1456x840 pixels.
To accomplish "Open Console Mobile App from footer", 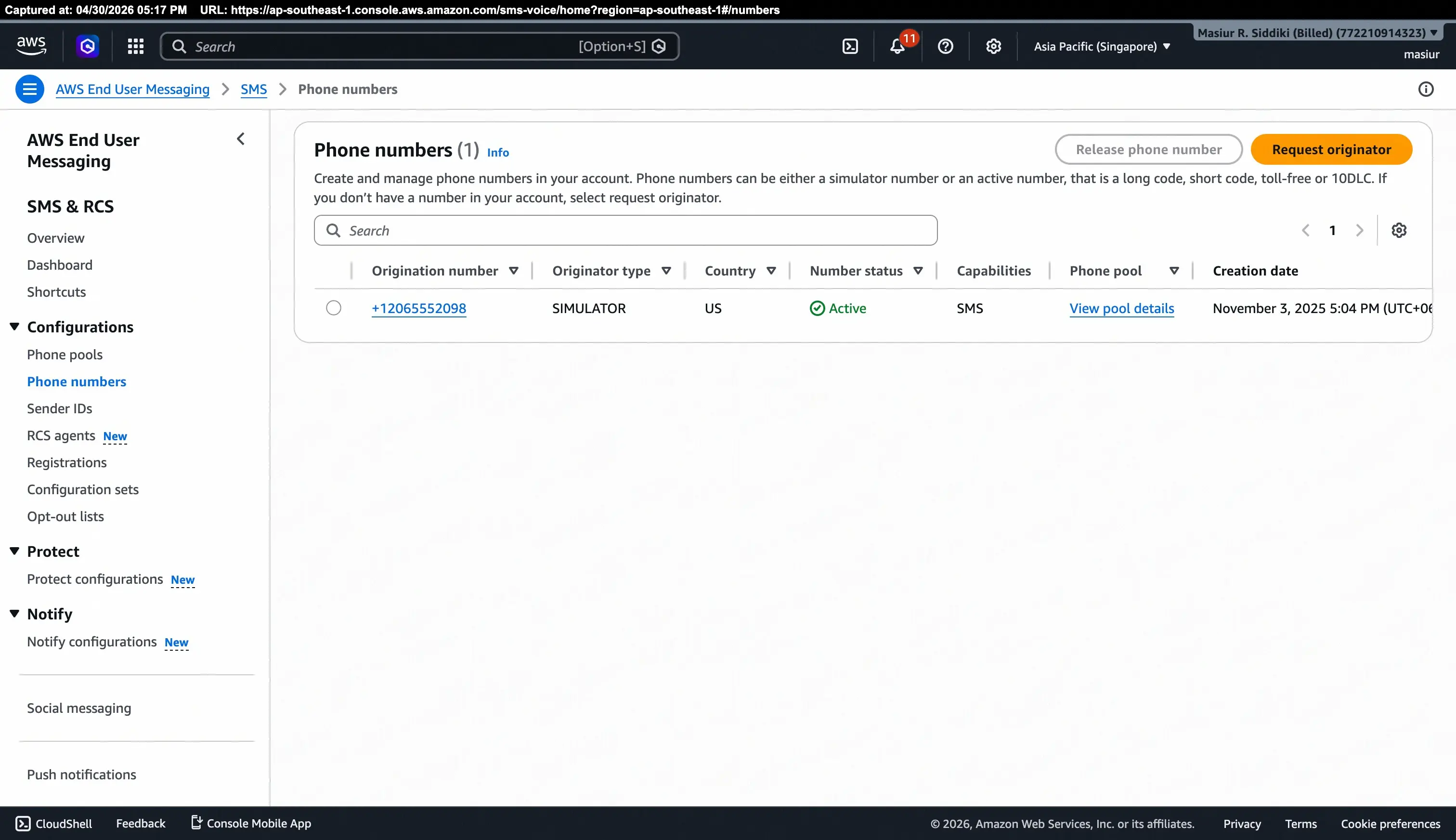I will click(251, 823).
